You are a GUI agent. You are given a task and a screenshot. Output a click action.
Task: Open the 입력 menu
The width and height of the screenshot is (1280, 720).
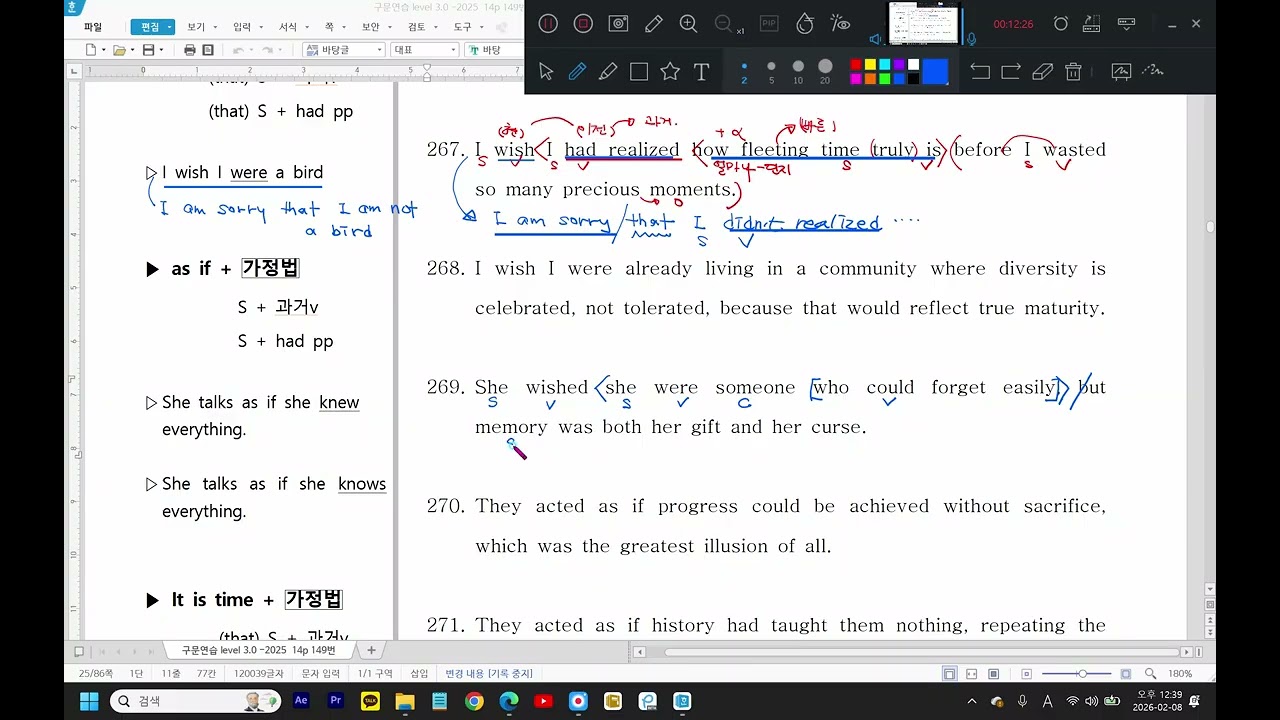(x=242, y=27)
